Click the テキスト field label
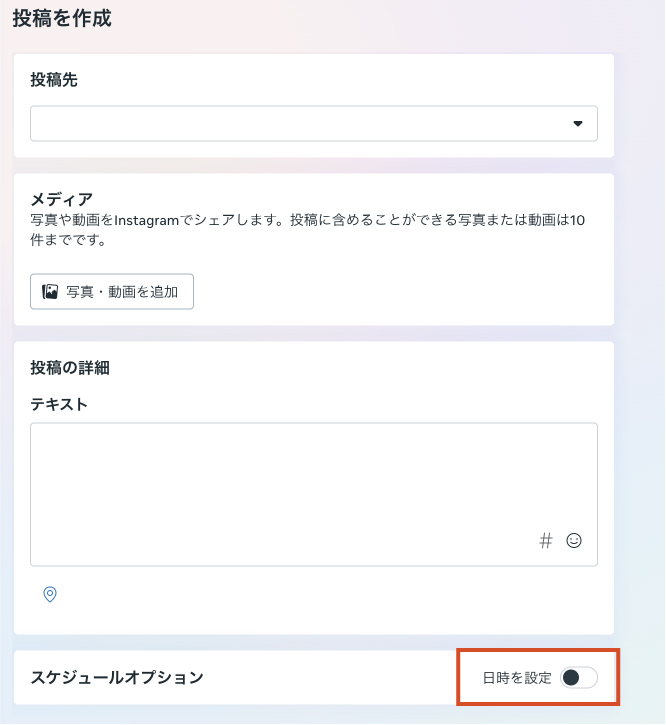666x725 pixels. [x=59, y=405]
